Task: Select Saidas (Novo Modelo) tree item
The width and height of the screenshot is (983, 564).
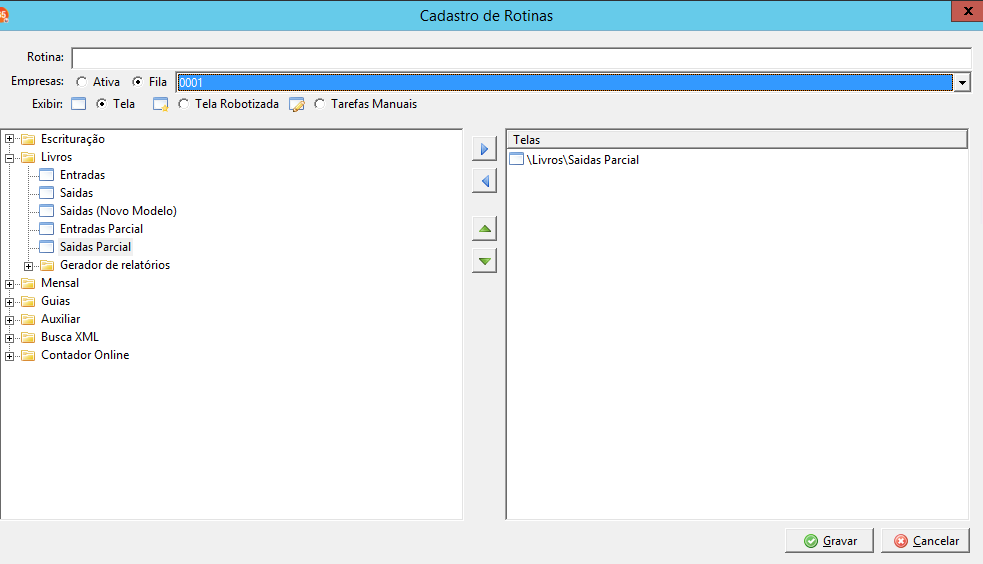Action: [118, 211]
